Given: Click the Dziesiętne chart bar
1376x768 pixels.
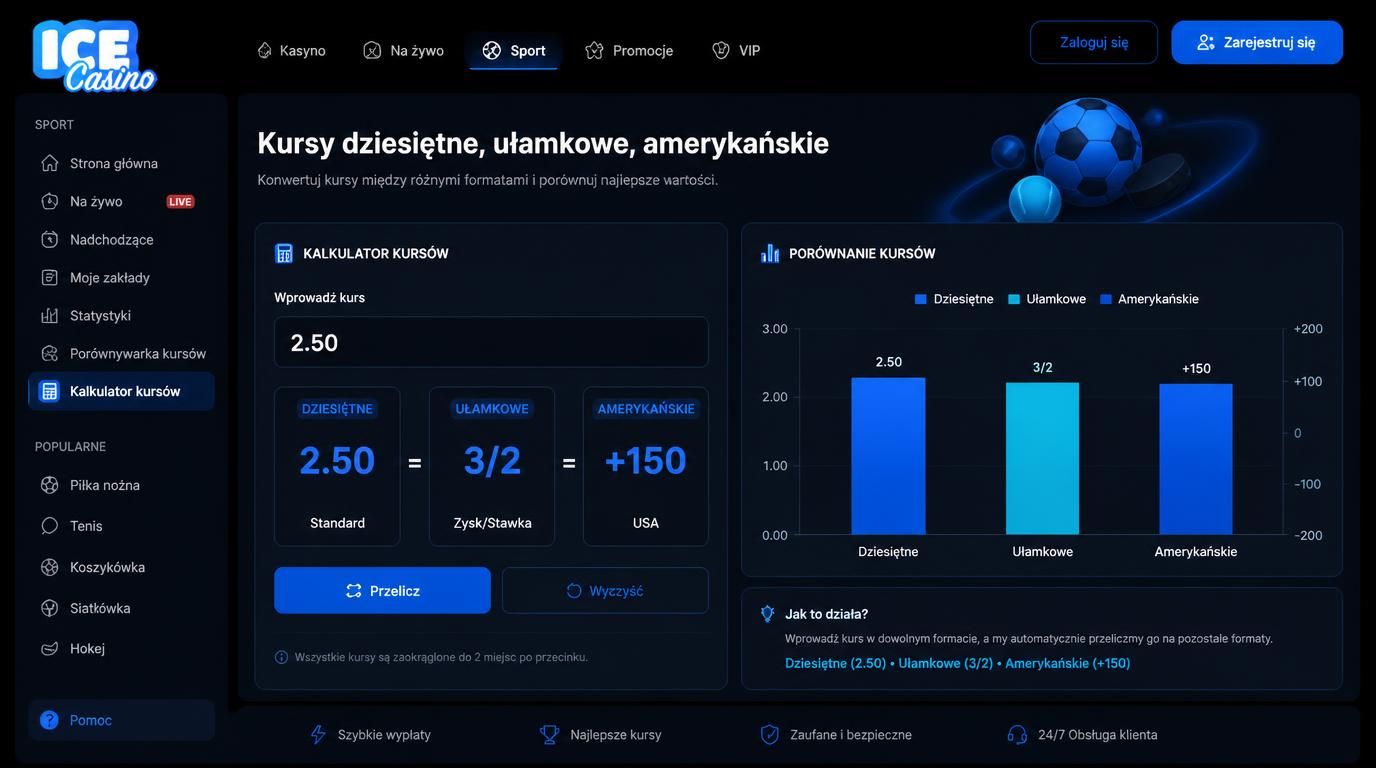Looking at the screenshot, I should [x=888, y=456].
